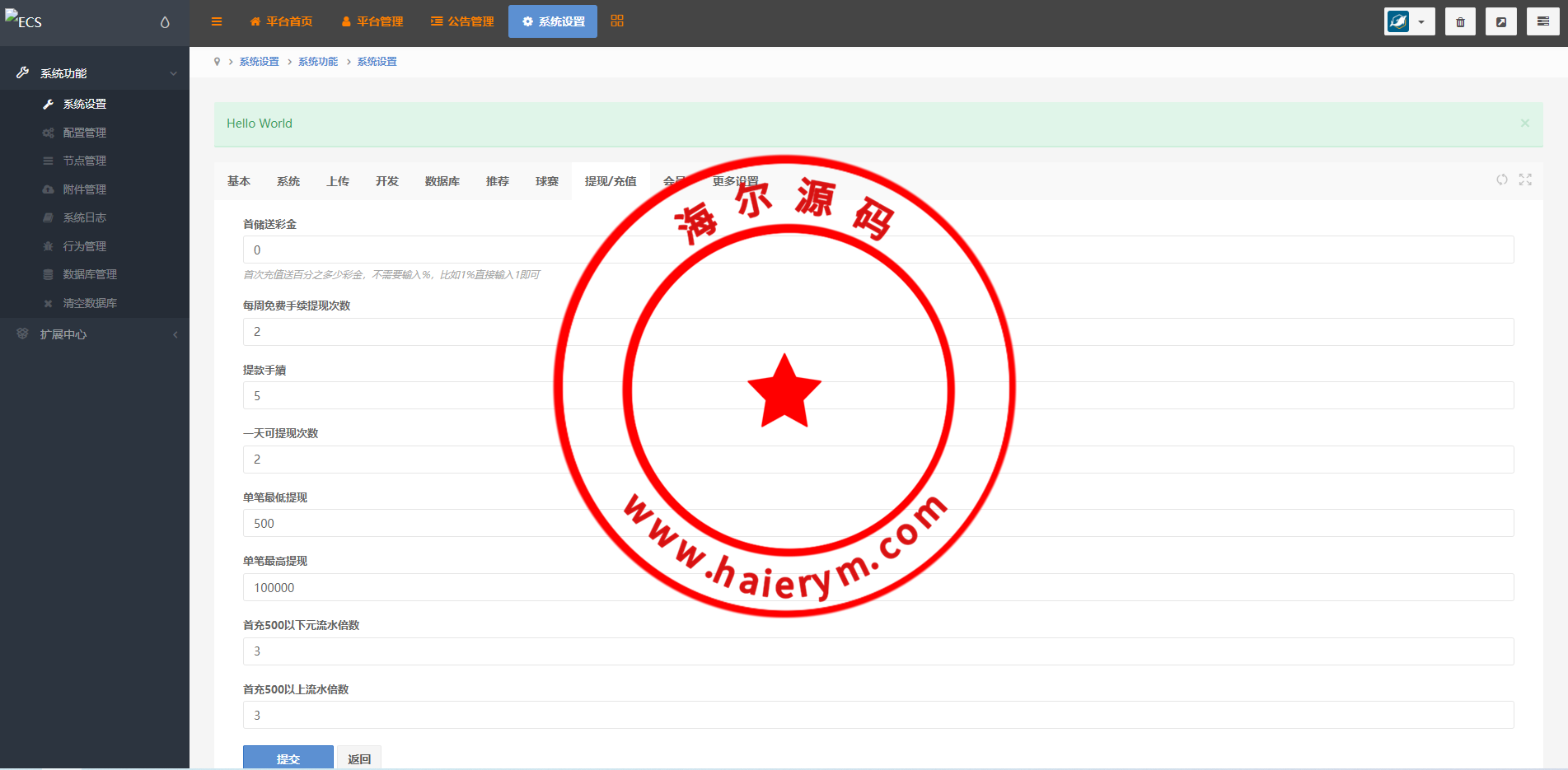Screen dimensions: 1568x770
Task: Open 平台管理 in top navigation
Action: pos(372,21)
